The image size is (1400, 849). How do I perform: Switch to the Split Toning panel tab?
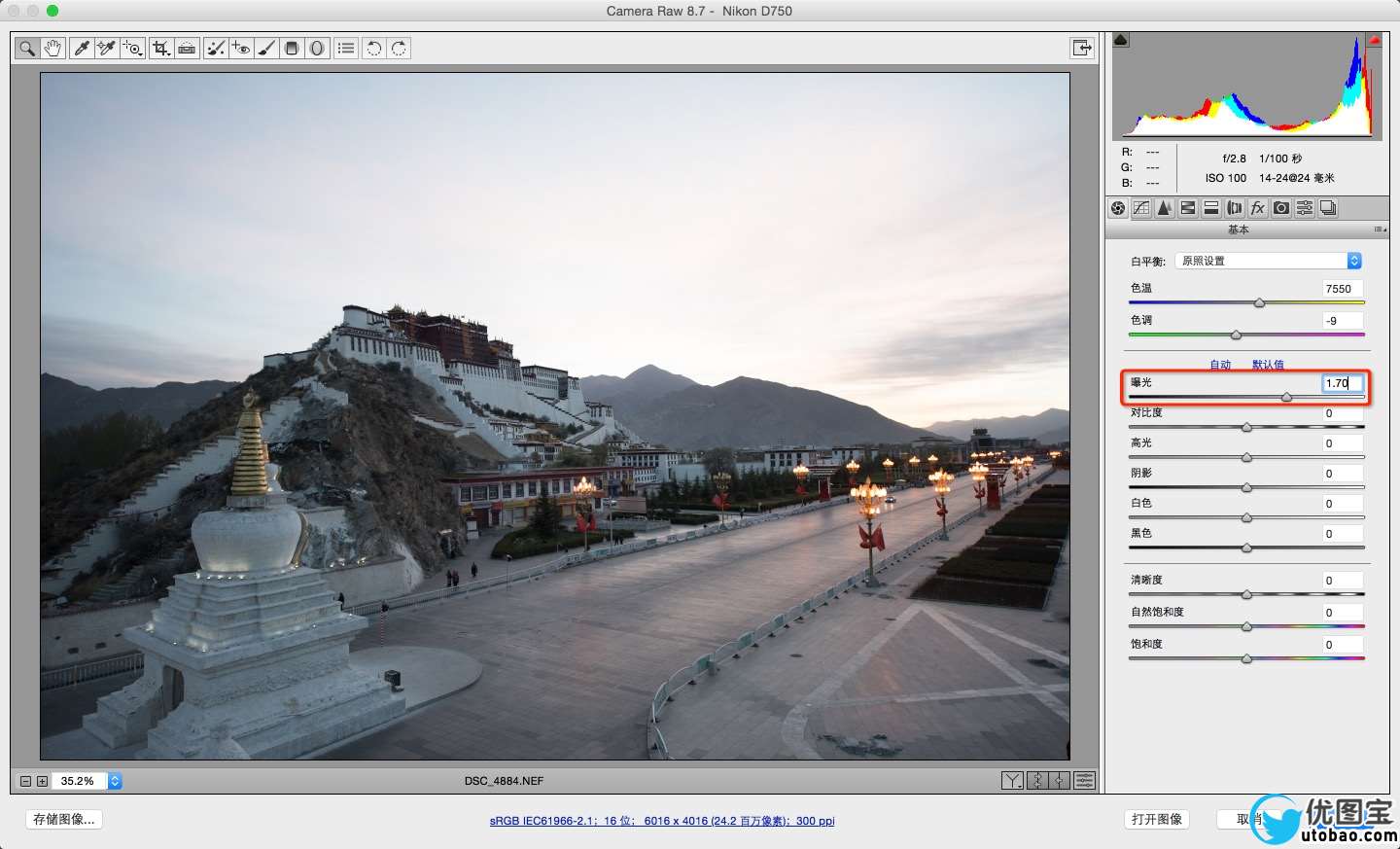(x=1211, y=207)
